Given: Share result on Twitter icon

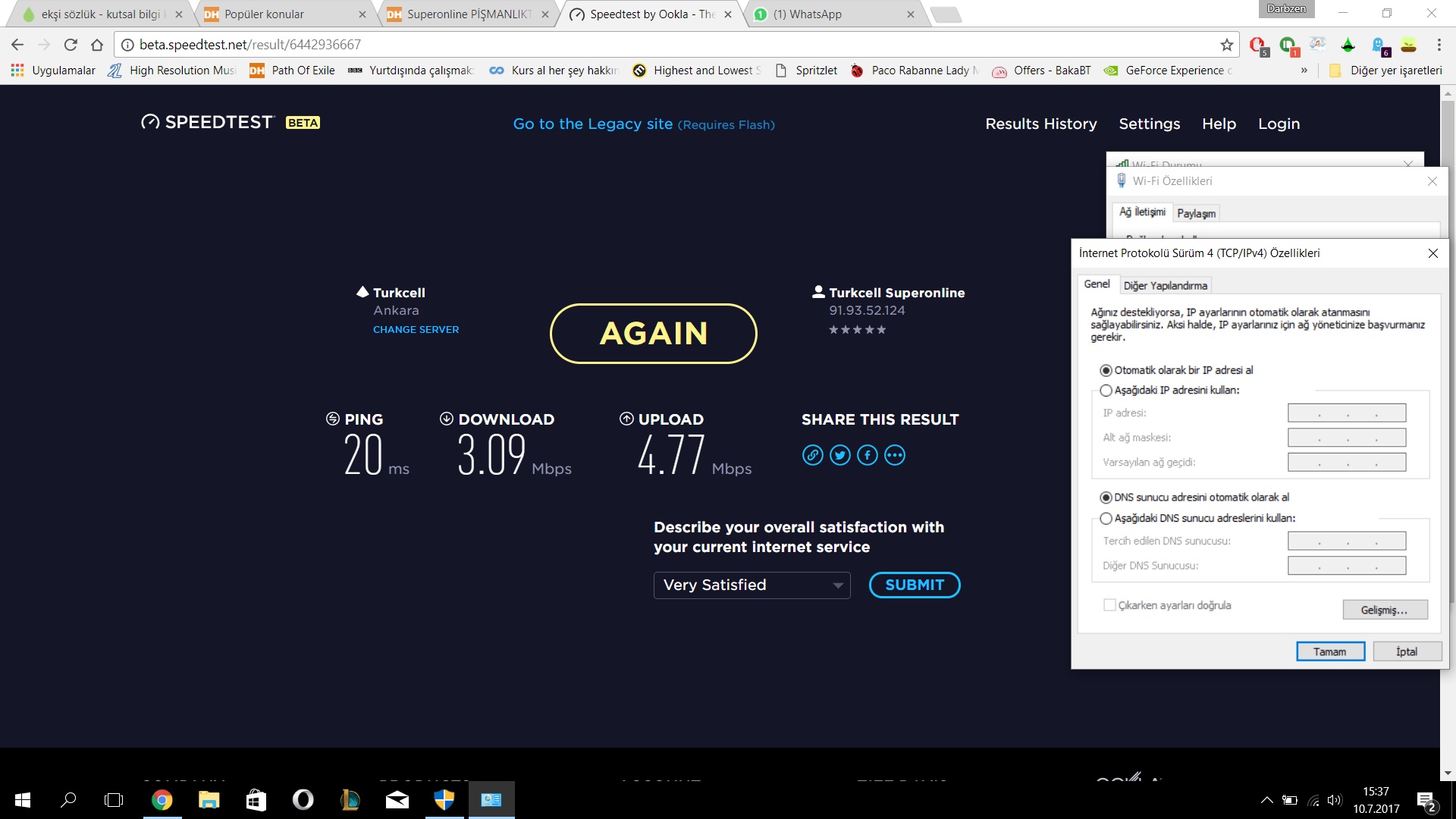Looking at the screenshot, I should (839, 455).
